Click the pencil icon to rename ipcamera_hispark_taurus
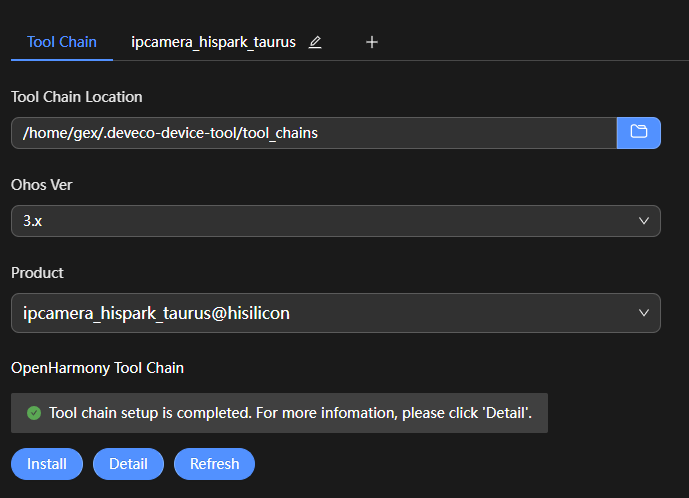 pos(315,42)
